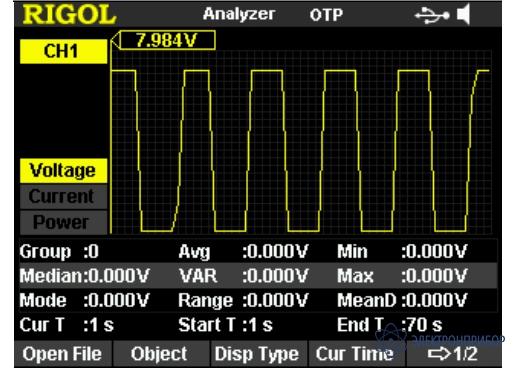This screenshot has width=515, height=368.
Task: Open the CH1 channel selector
Action: tap(63, 51)
